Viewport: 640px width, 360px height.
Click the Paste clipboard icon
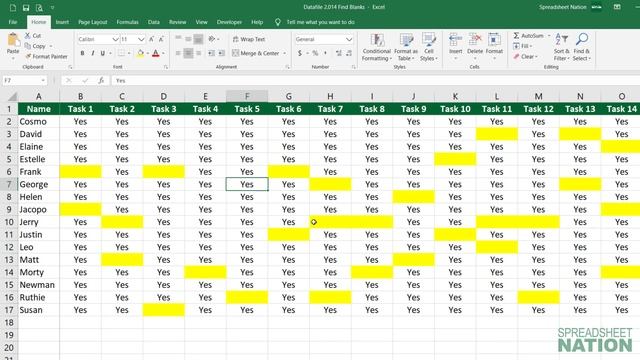pos(13,40)
